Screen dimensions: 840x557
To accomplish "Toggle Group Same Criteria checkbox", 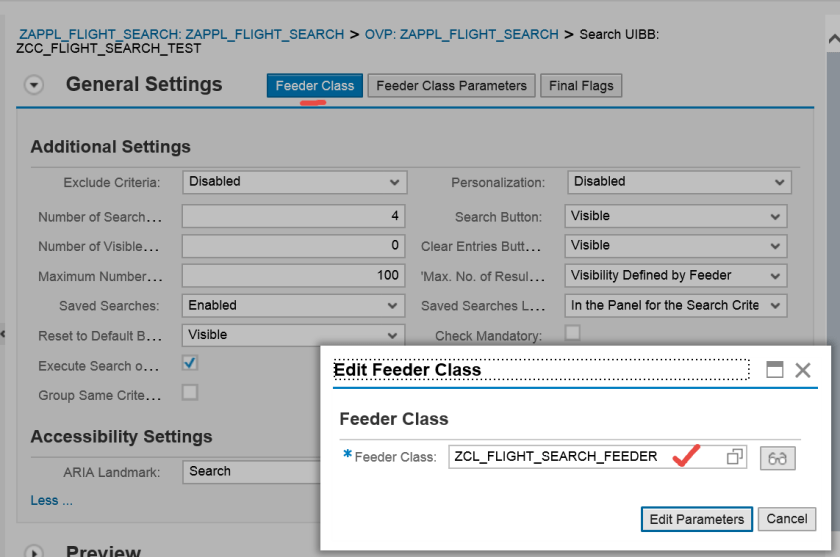I will pos(190,393).
